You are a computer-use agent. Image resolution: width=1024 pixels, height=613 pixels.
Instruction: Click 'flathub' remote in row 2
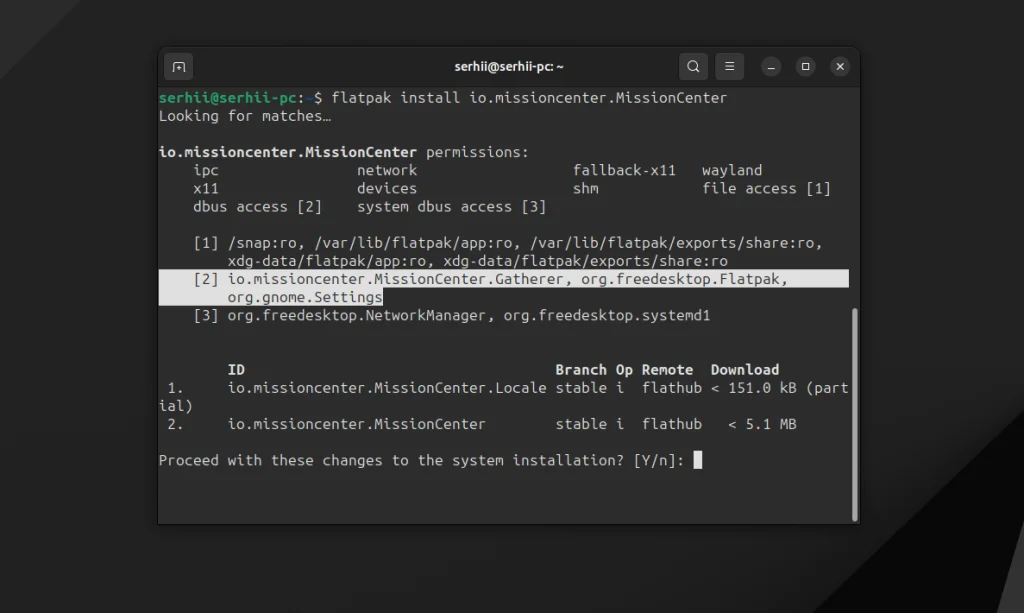(x=671, y=424)
